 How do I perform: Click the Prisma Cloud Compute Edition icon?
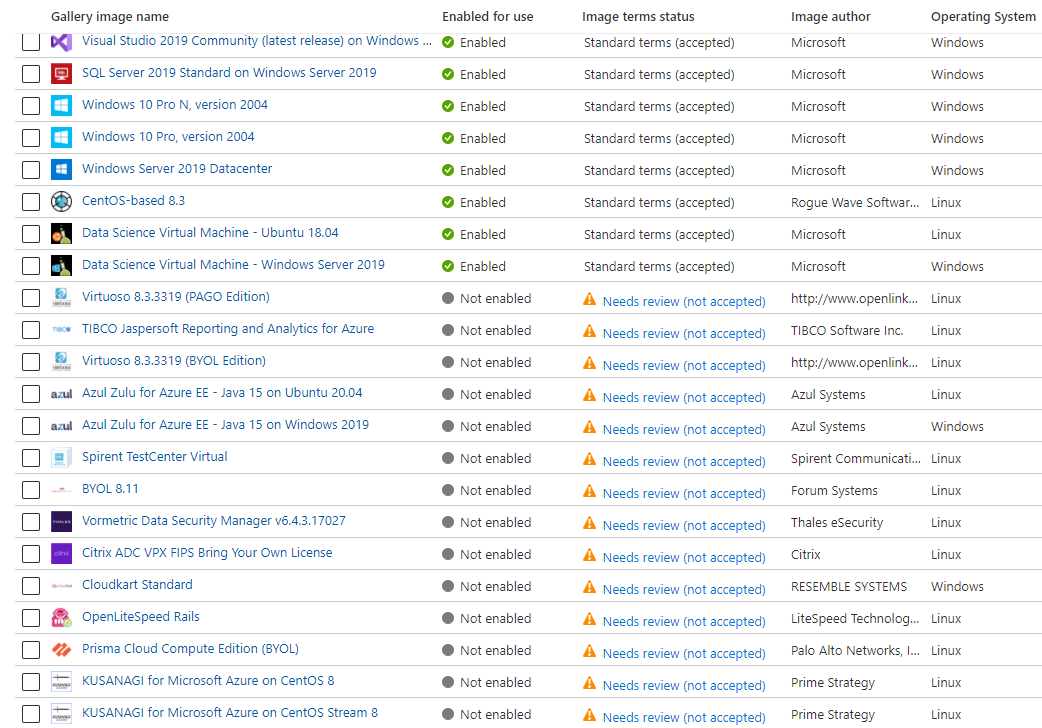tap(61, 649)
